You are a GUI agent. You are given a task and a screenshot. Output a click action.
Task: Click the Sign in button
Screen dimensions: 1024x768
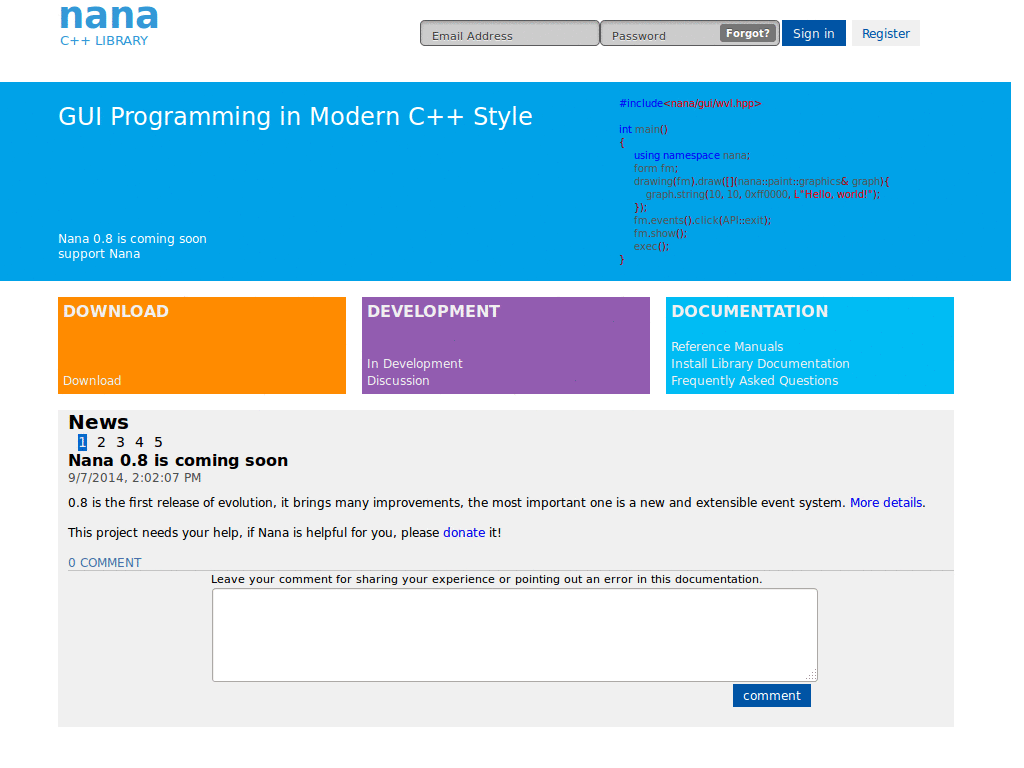(x=814, y=33)
